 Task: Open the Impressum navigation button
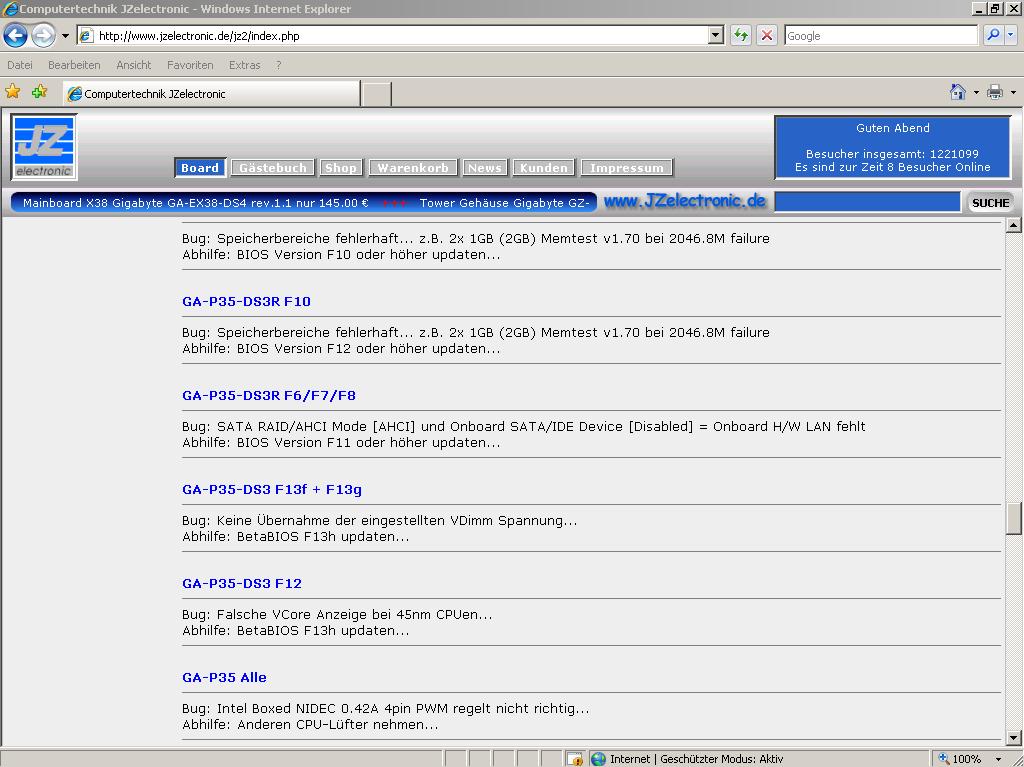626,168
